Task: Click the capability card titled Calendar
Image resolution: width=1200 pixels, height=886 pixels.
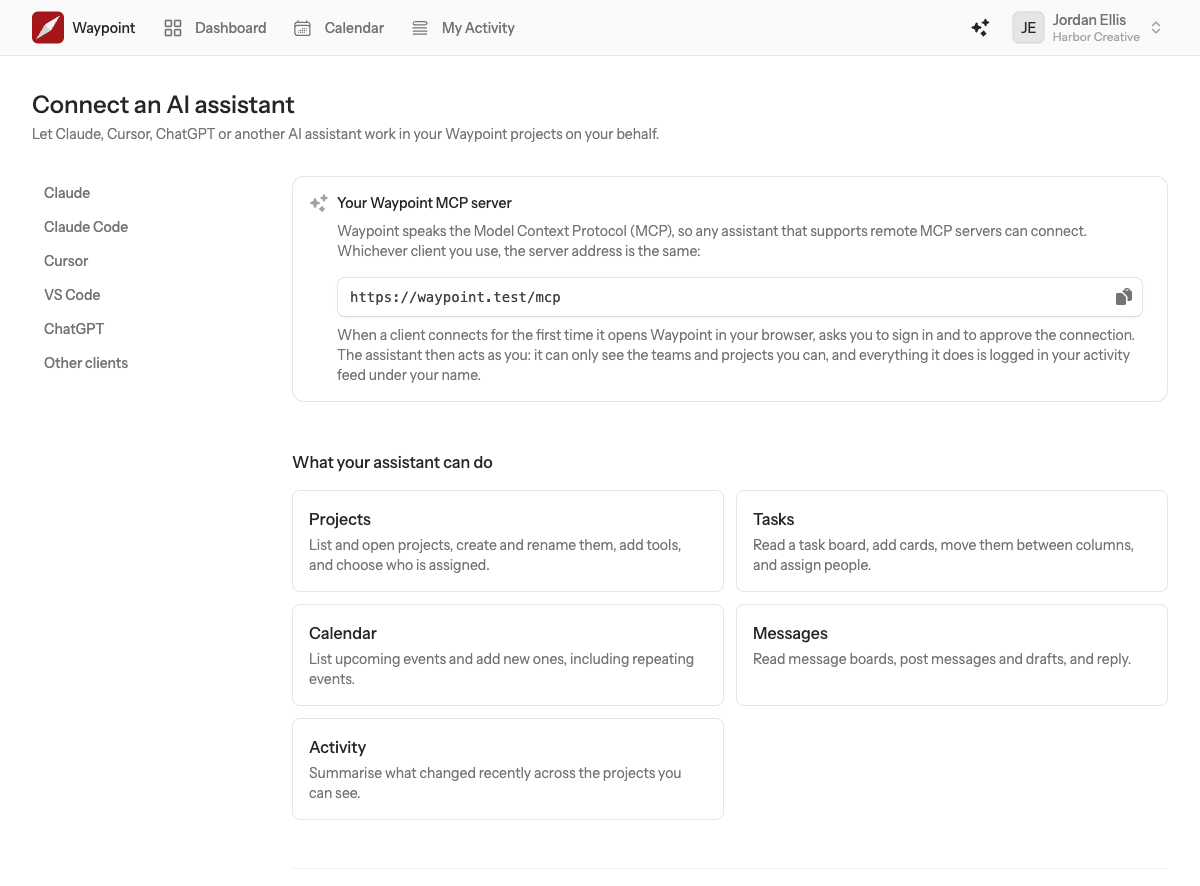Action: tap(508, 655)
